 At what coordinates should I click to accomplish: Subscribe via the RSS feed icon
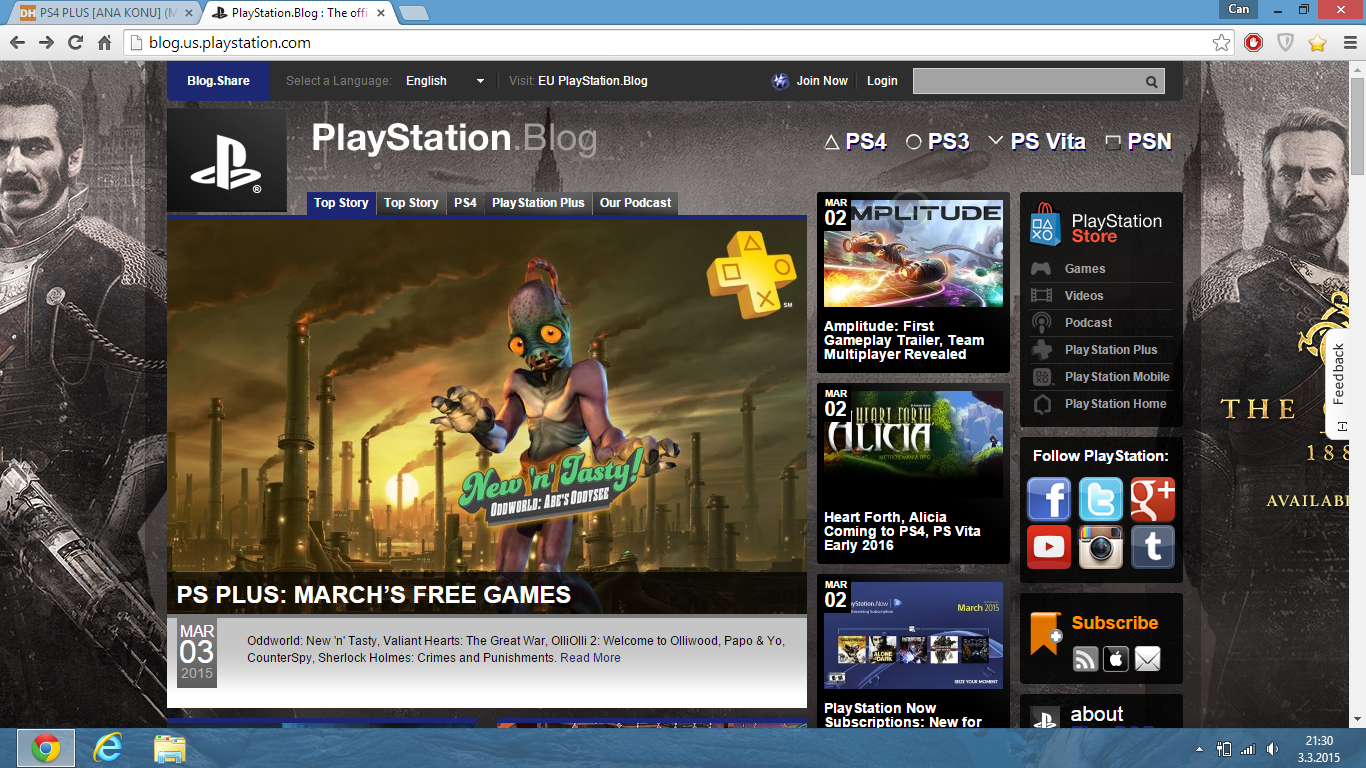click(x=1086, y=659)
